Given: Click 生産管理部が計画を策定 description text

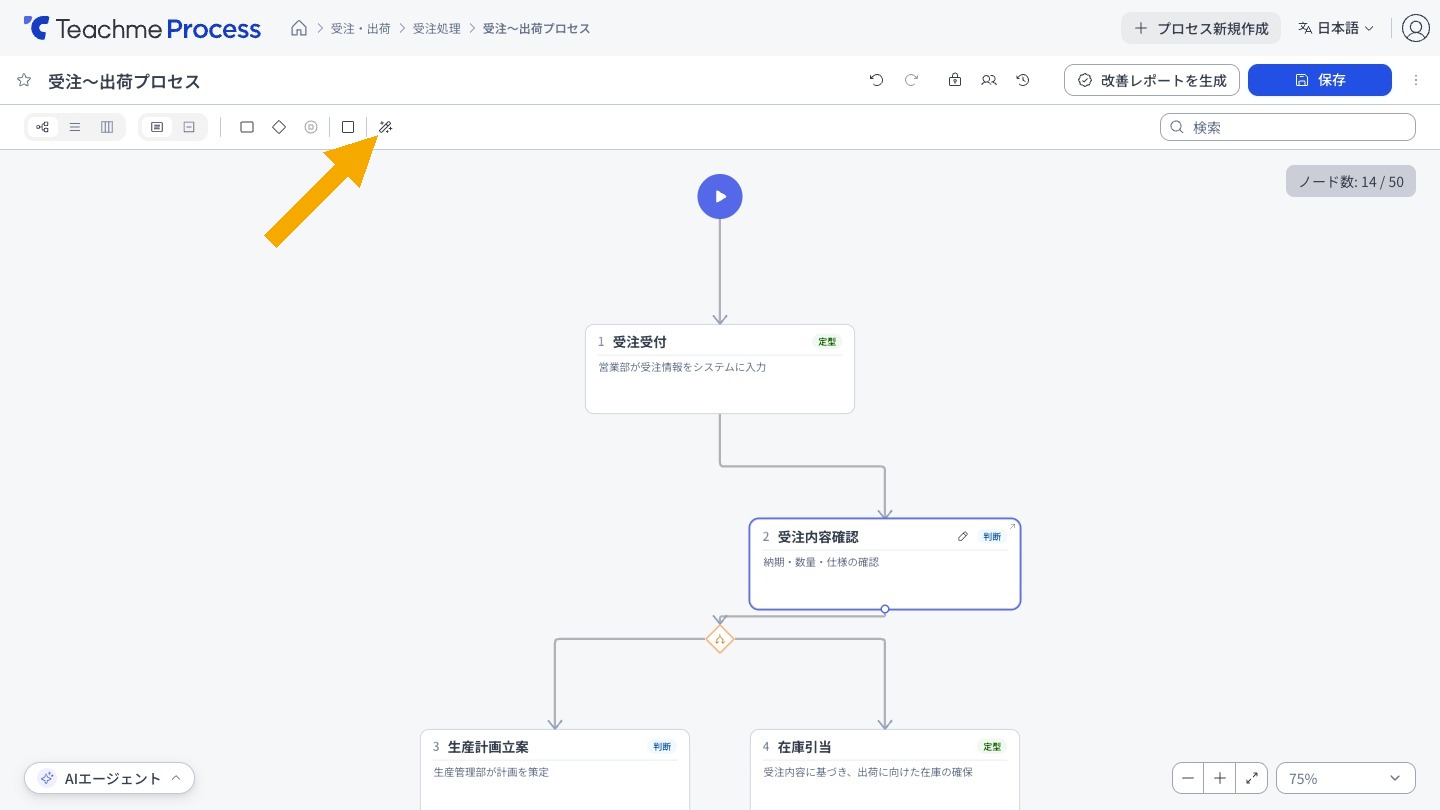Looking at the screenshot, I should pyautogui.click(x=491, y=772).
